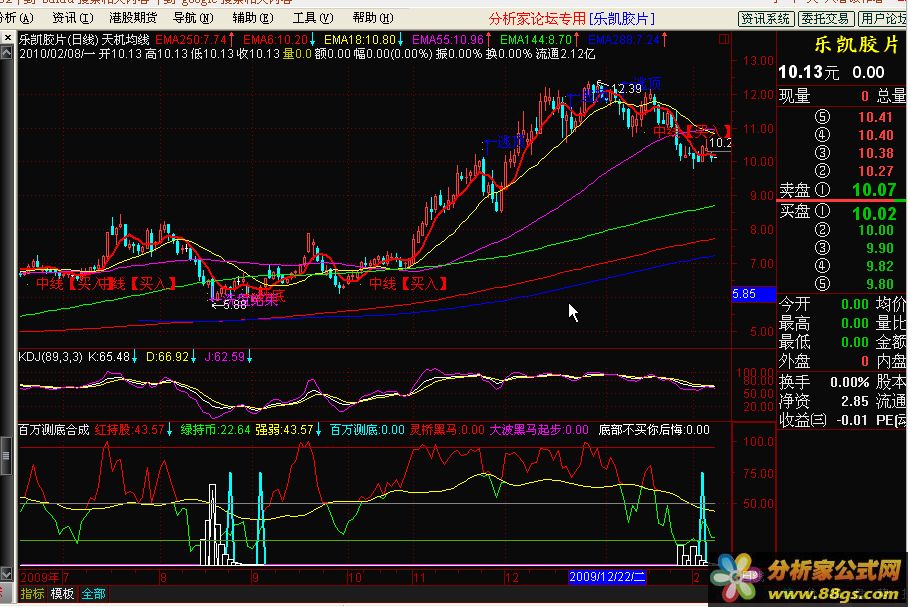
Task: Click the sell level ② circle icon at 10.27
Action: click(x=822, y=171)
